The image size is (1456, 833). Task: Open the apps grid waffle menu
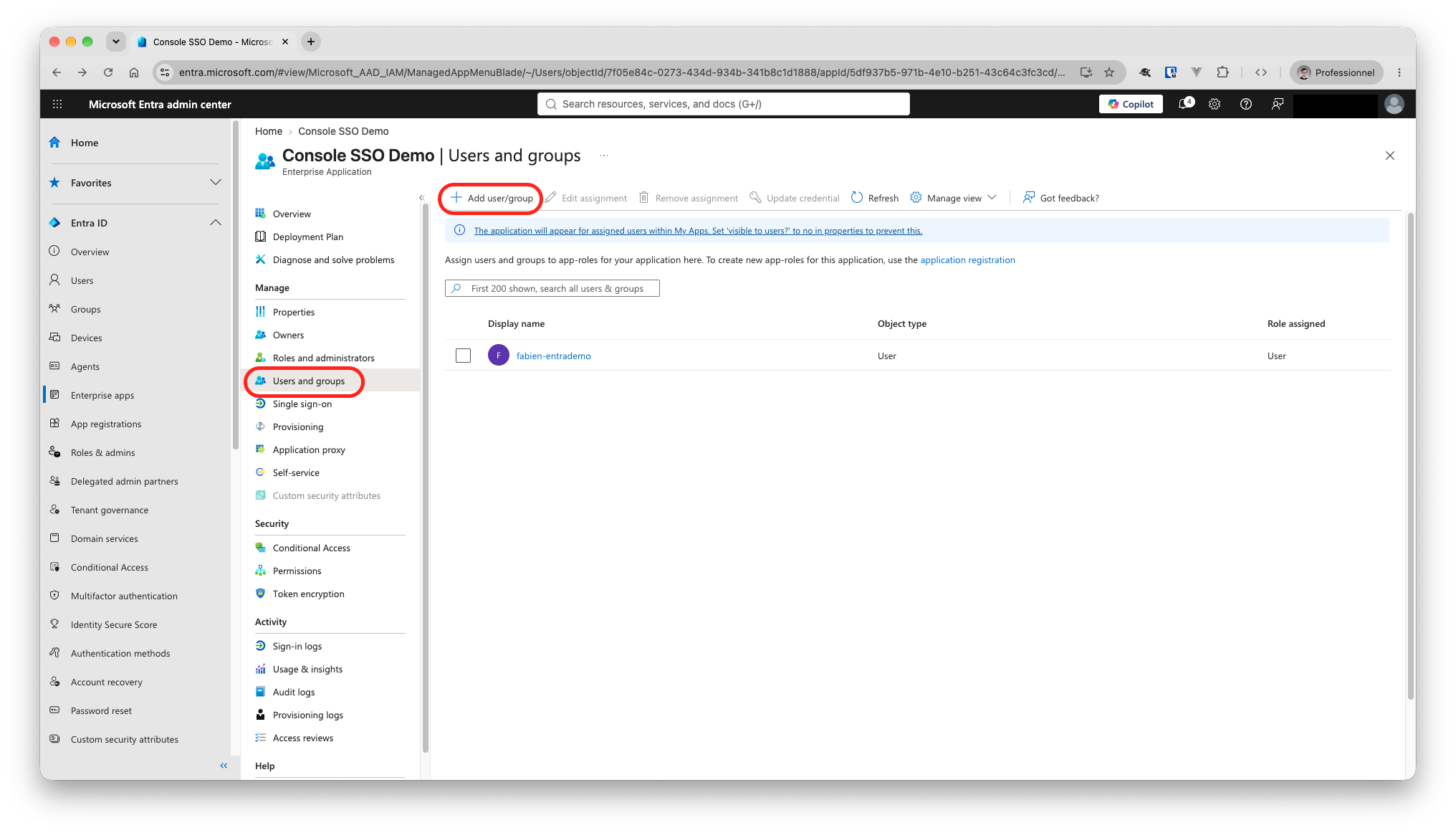pos(57,104)
